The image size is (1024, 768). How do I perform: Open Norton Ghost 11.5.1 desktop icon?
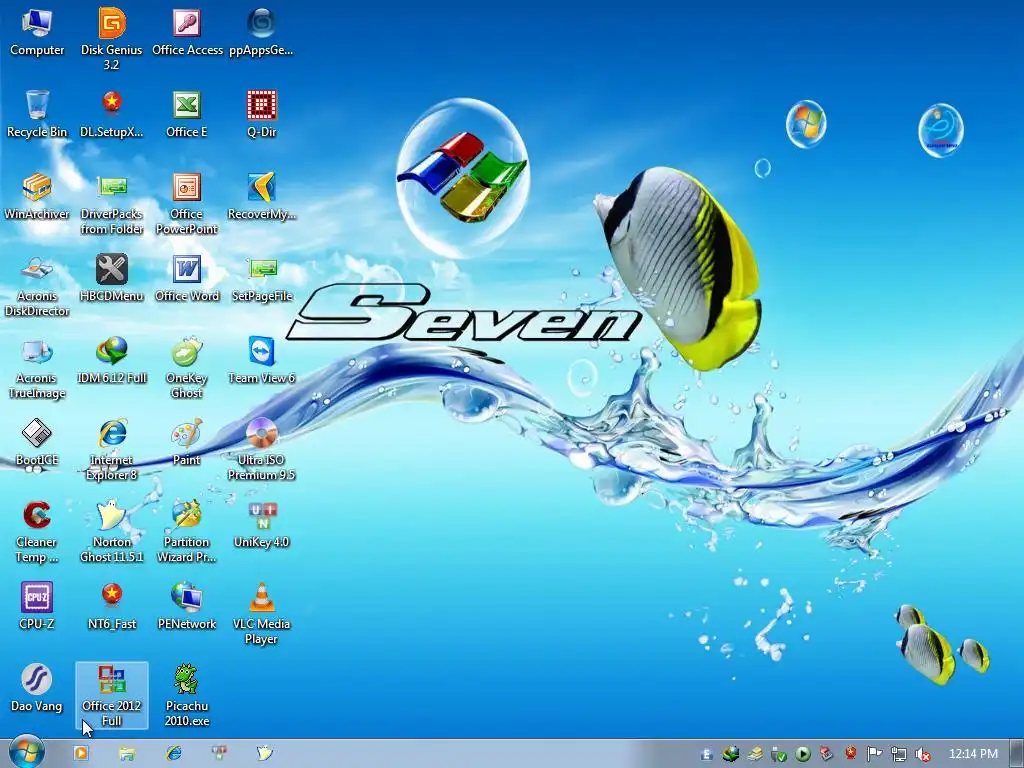[112, 532]
